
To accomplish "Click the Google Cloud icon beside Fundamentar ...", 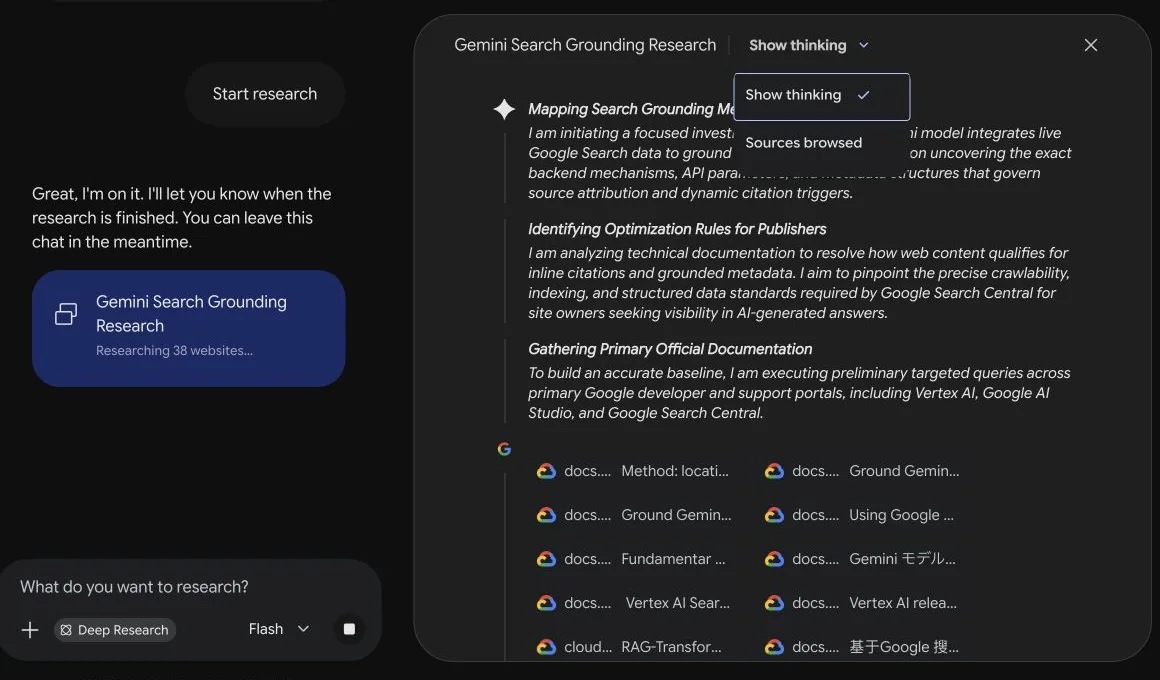I will point(546,559).
